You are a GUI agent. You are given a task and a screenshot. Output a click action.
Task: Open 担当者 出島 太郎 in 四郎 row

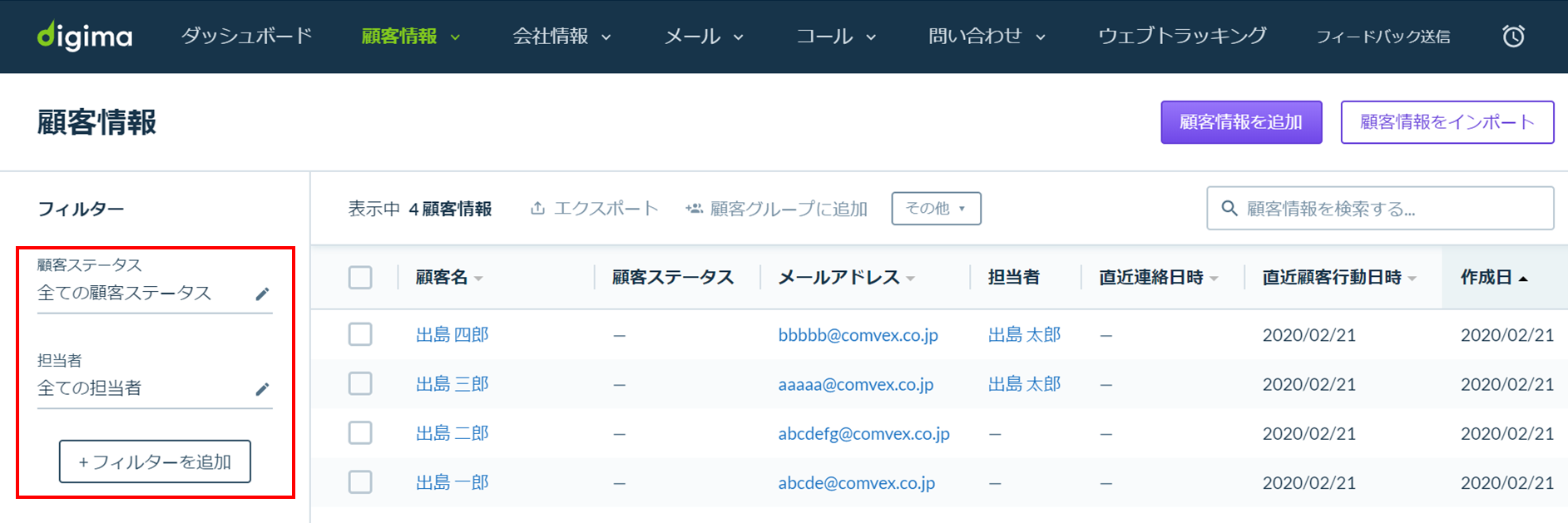point(1024,334)
